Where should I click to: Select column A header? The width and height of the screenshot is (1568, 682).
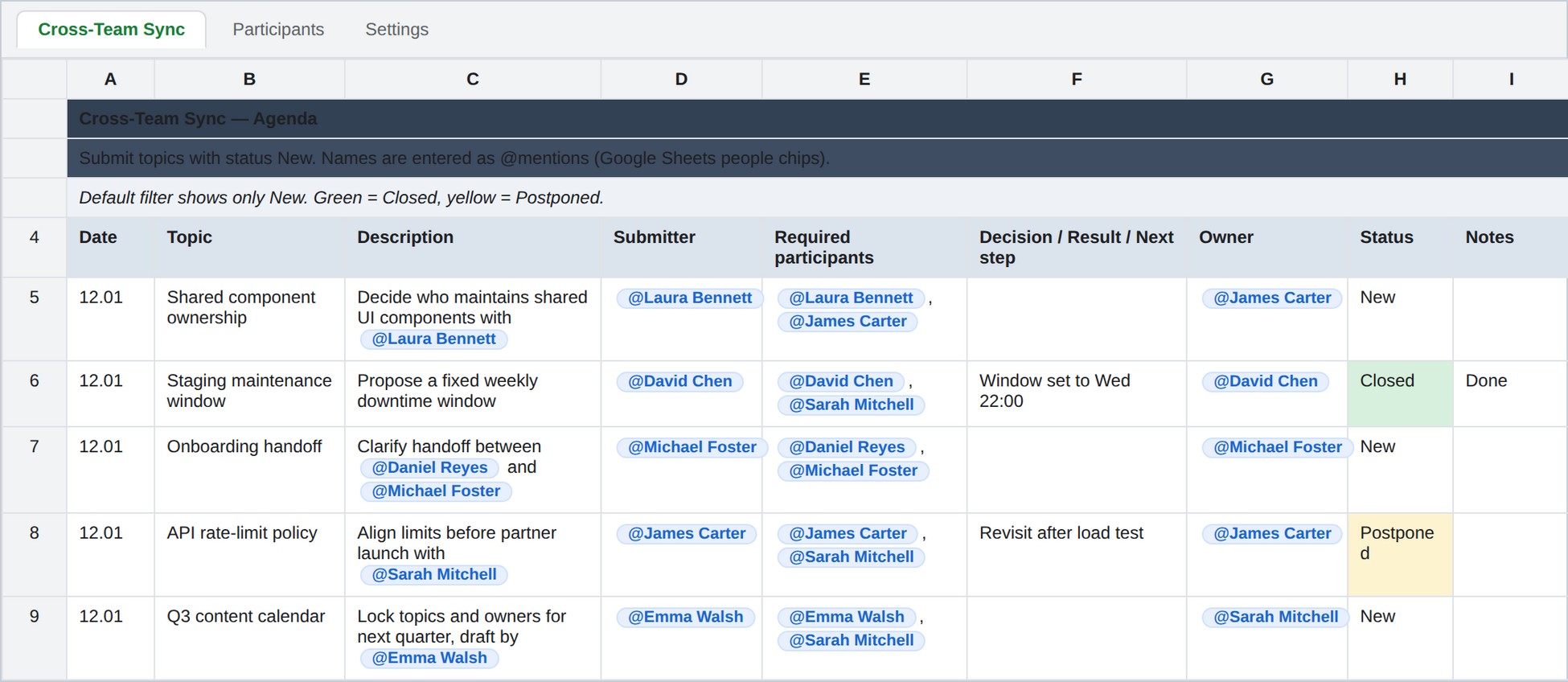coord(111,79)
